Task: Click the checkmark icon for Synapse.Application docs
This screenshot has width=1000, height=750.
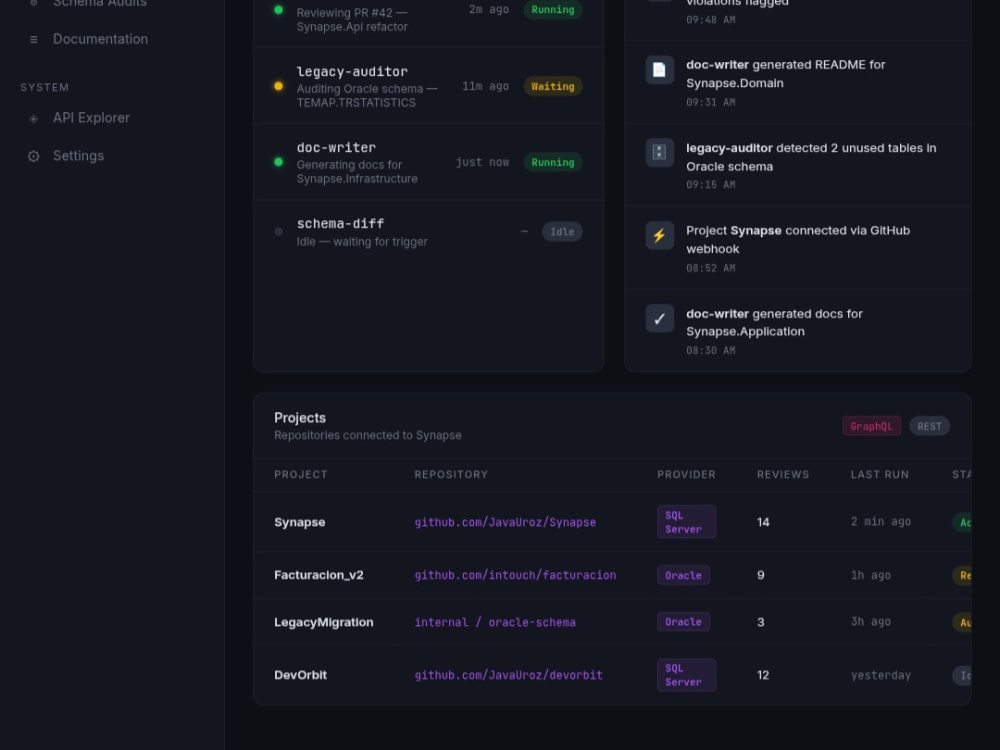Action: 659,318
